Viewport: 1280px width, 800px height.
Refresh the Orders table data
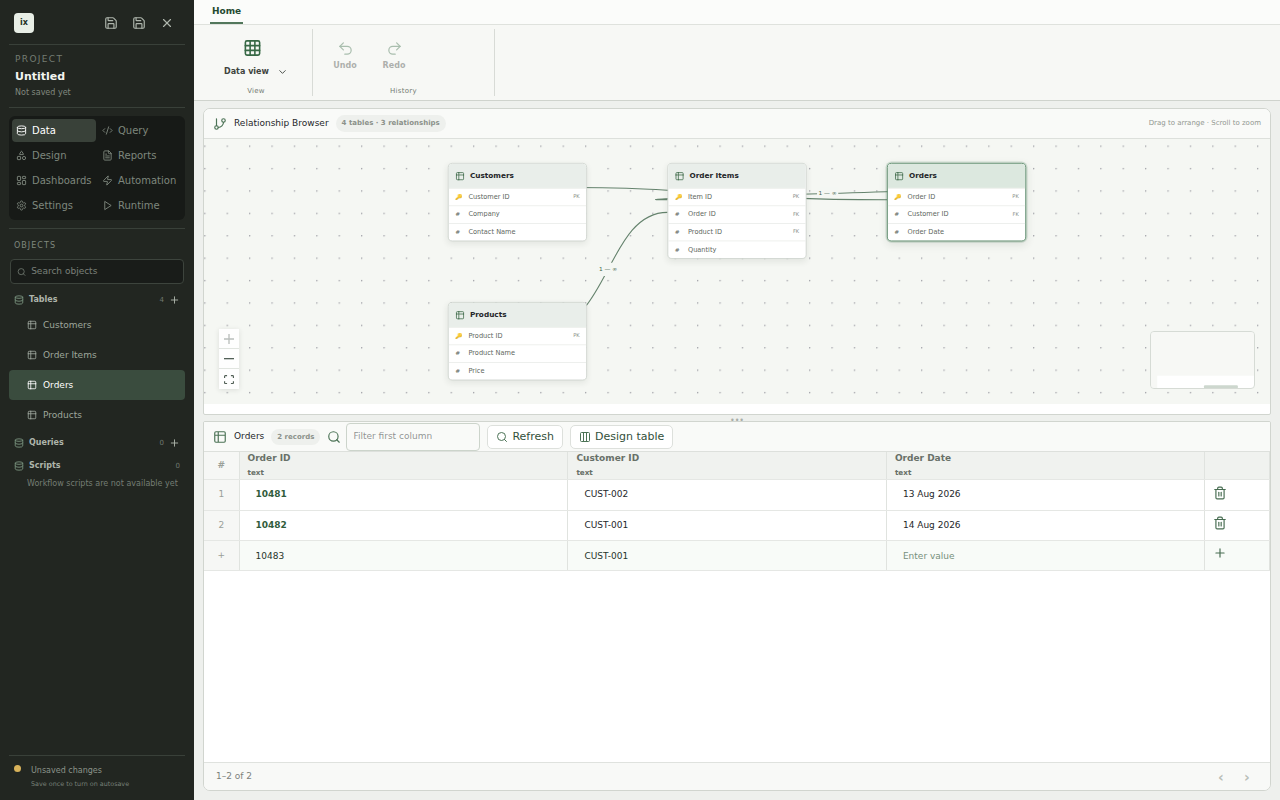[525, 437]
